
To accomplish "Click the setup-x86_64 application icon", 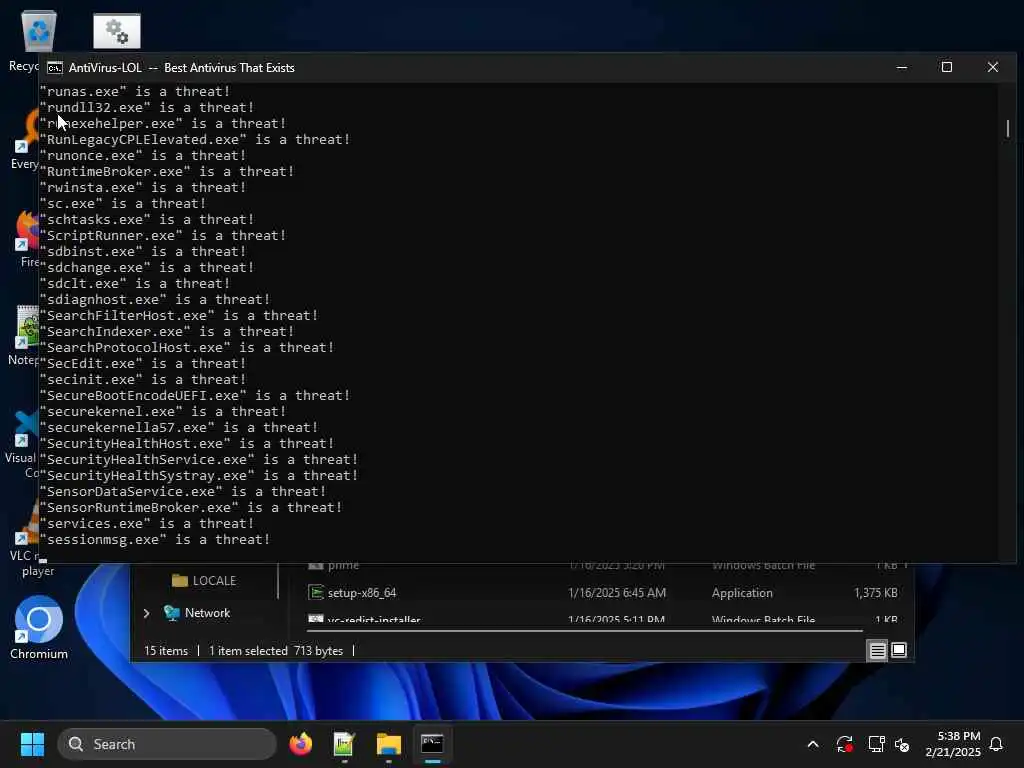I will [316, 592].
